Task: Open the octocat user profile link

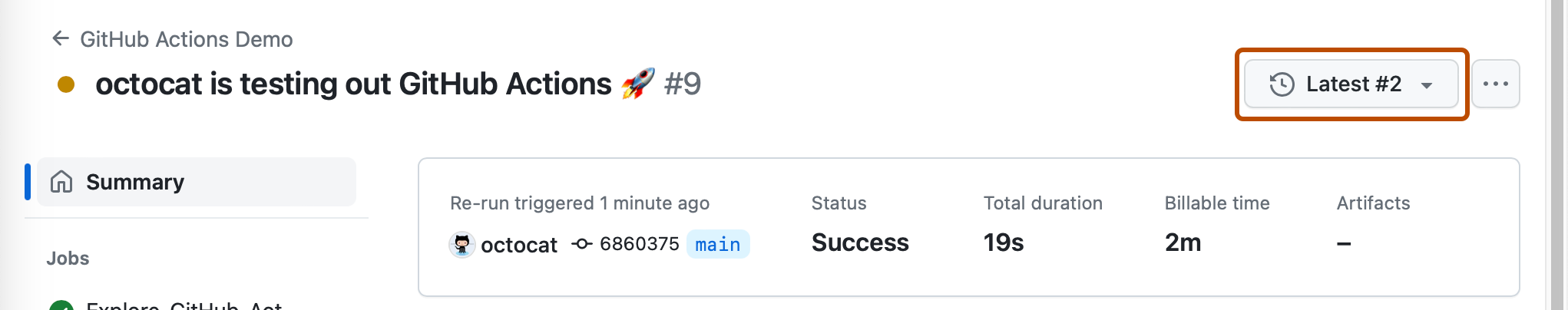Action: 519,245
